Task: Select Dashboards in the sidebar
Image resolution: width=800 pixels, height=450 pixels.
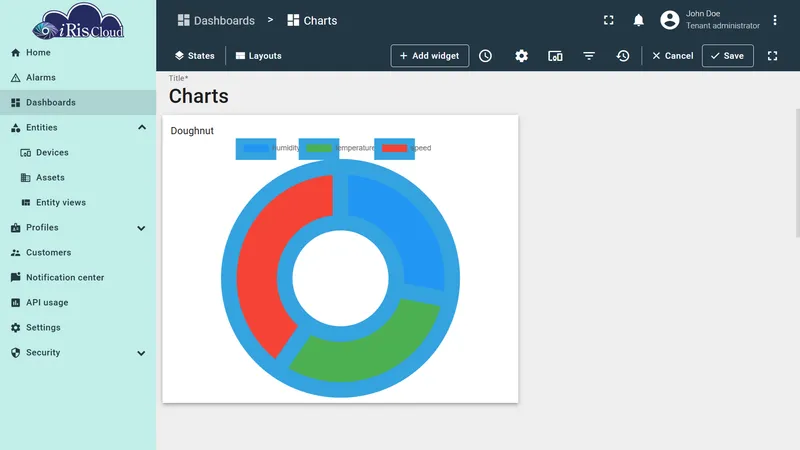Action: click(78, 103)
